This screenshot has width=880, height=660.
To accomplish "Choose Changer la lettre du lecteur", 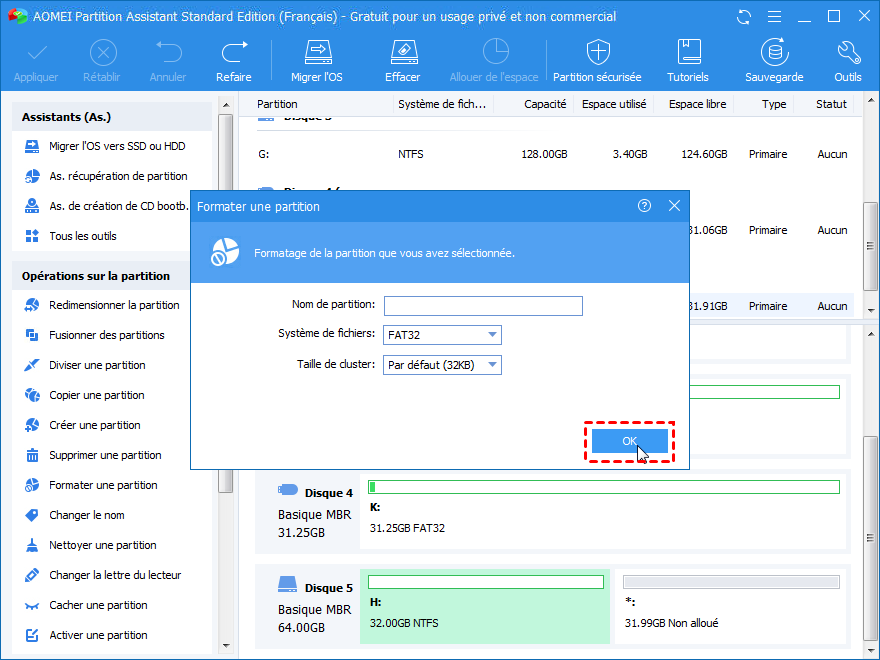I will coord(103,575).
